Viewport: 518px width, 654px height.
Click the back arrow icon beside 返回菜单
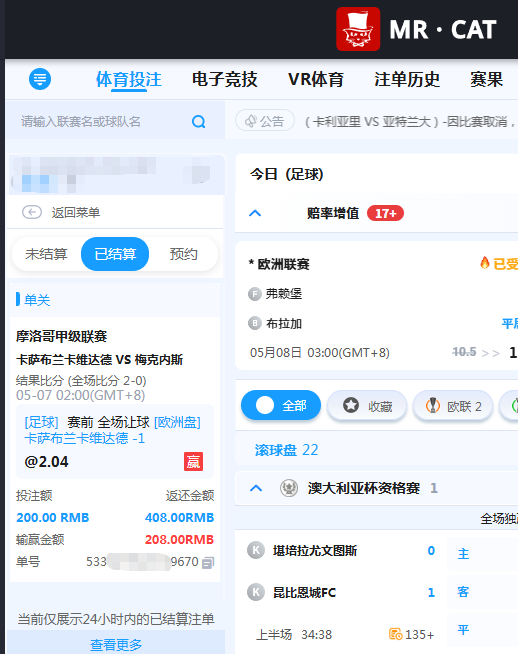(x=32, y=212)
